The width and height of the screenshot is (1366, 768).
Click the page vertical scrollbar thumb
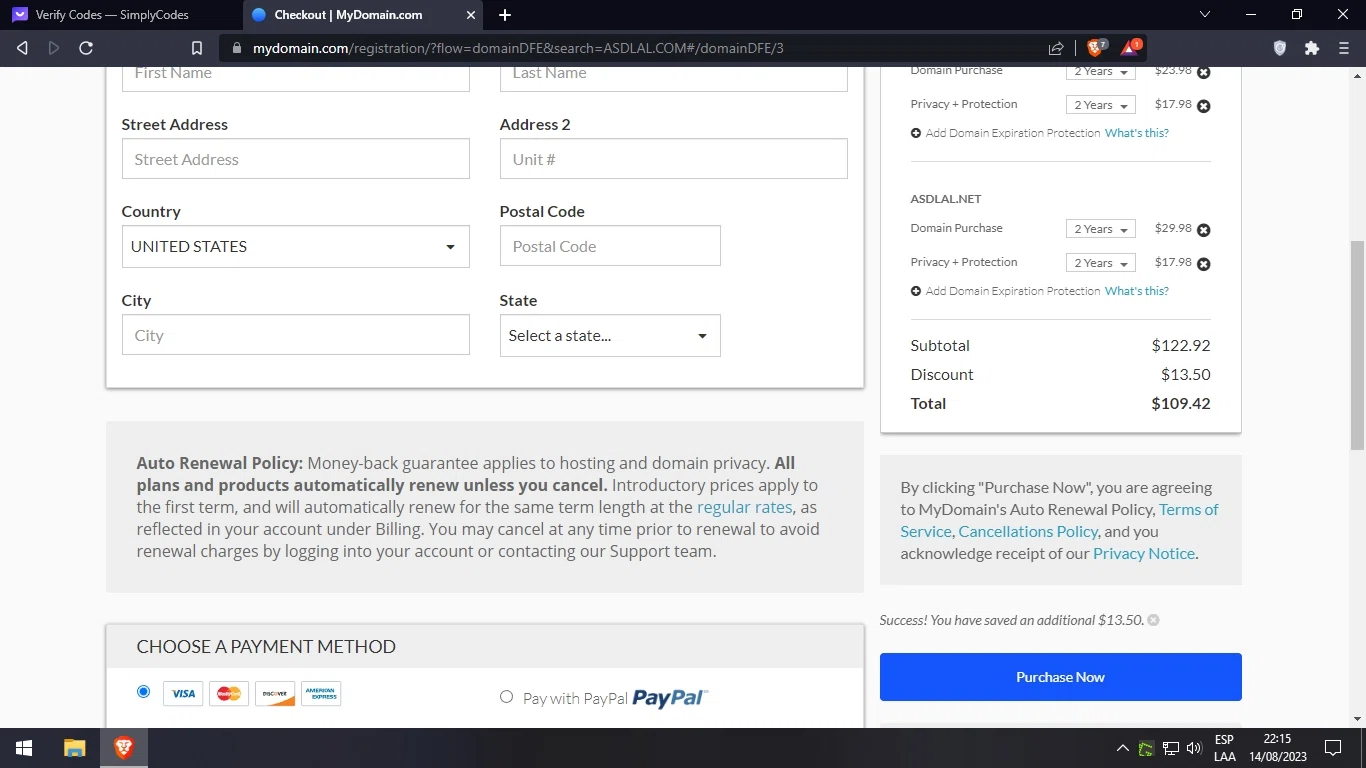[x=1357, y=345]
